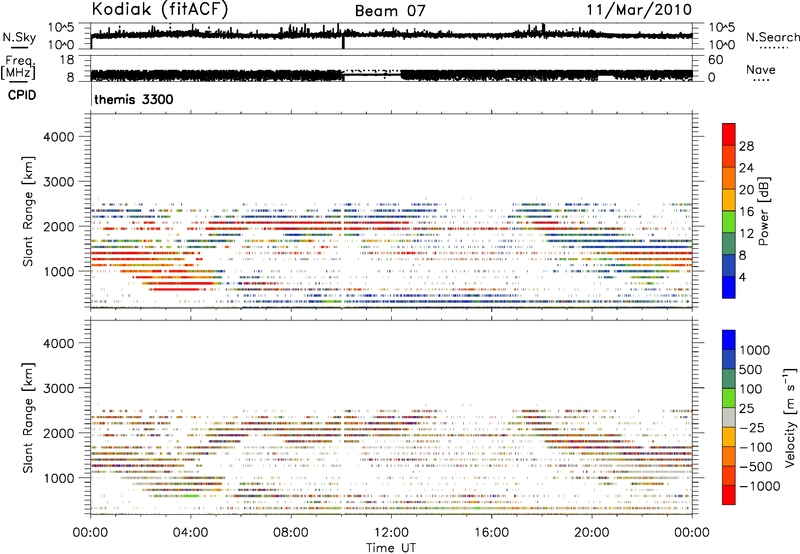
Task: Click the "Freq. [MHz]" axis label
Action: pyautogui.click(x=19, y=67)
